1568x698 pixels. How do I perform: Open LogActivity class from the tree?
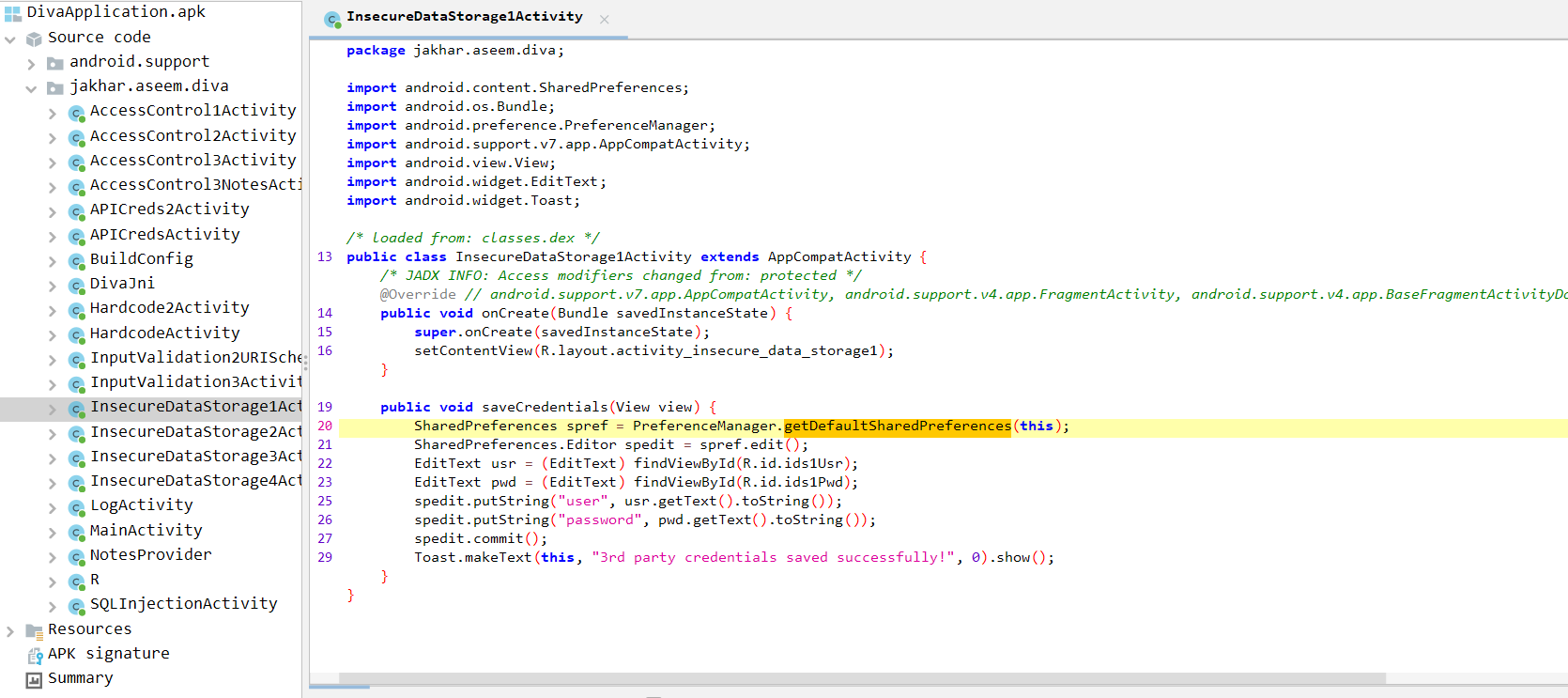141,505
